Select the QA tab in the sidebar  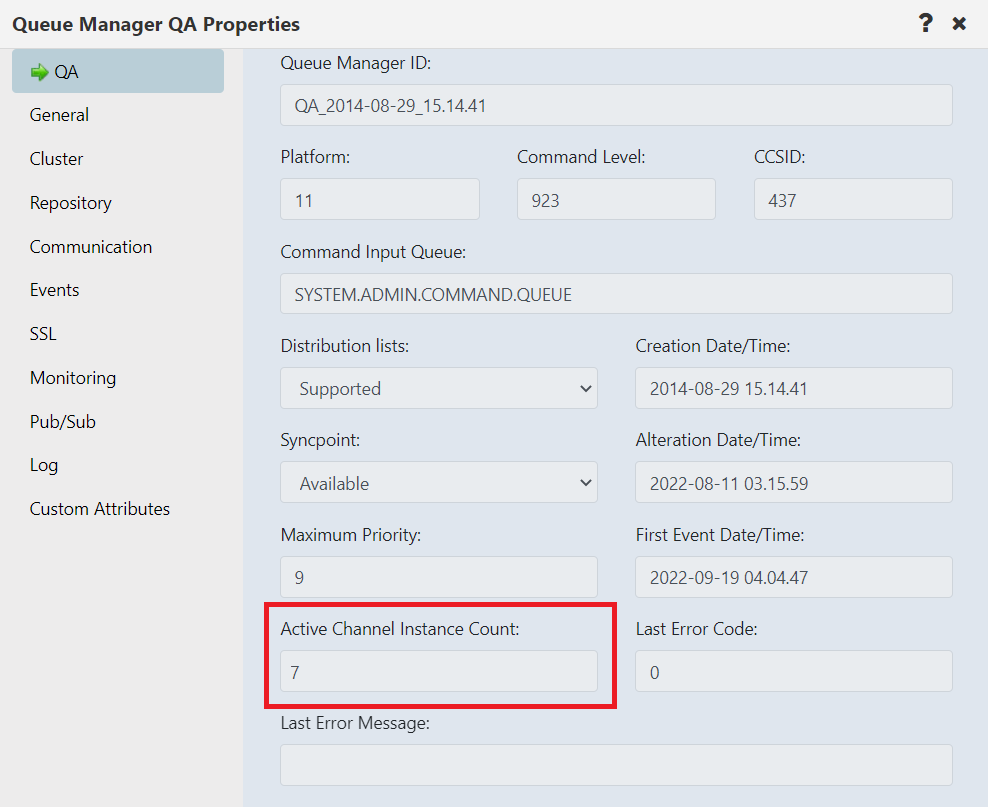coord(118,71)
